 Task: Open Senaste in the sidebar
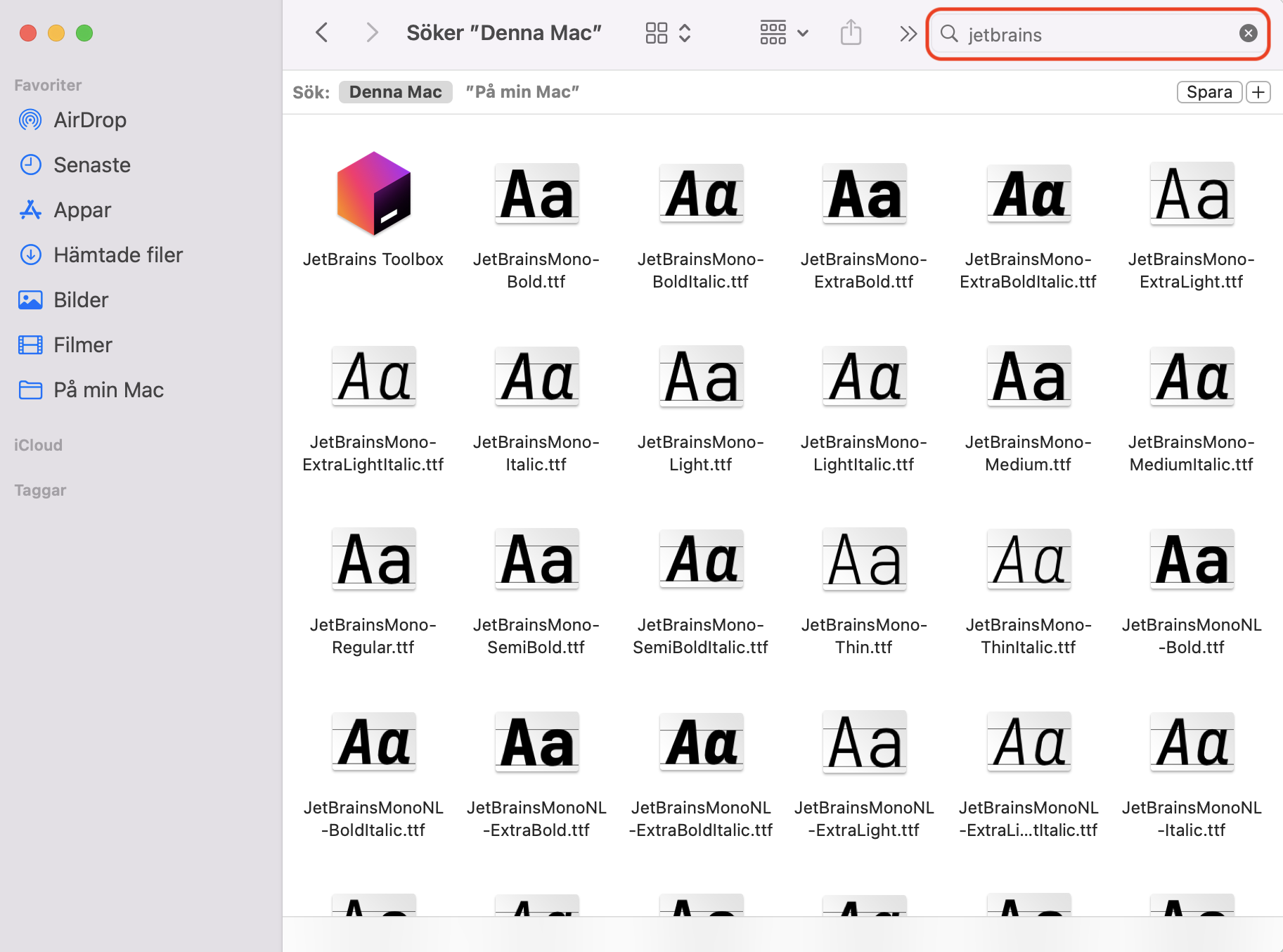(x=75, y=165)
